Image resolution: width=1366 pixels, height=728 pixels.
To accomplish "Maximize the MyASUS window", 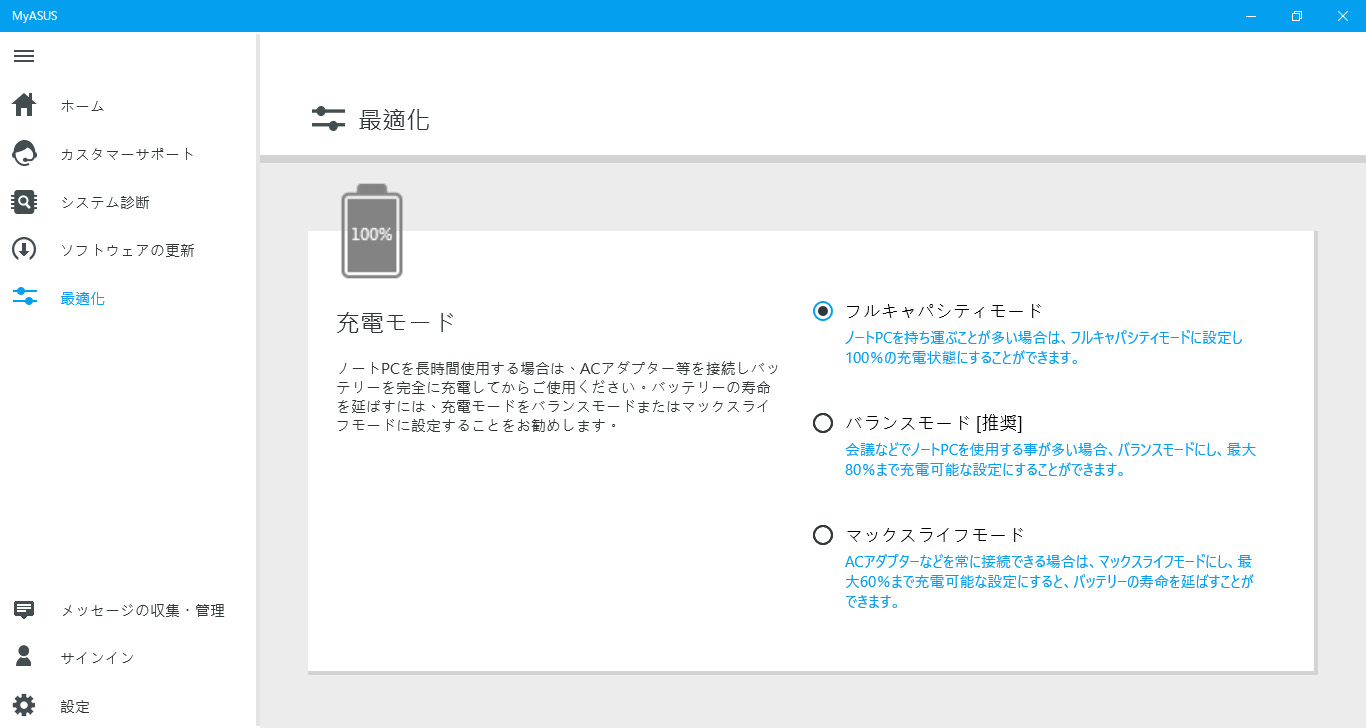I will coord(1295,15).
